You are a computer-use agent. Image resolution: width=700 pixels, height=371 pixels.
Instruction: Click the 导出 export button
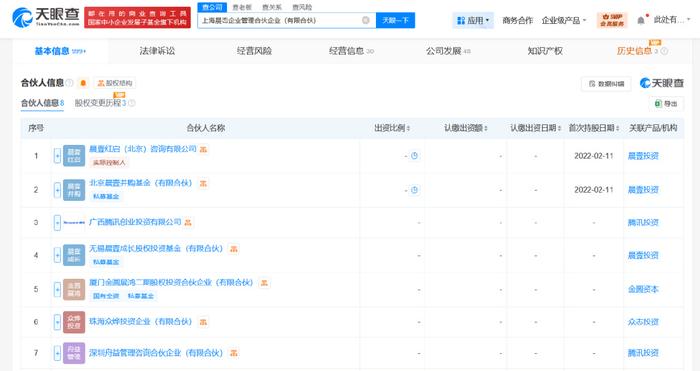pos(666,104)
